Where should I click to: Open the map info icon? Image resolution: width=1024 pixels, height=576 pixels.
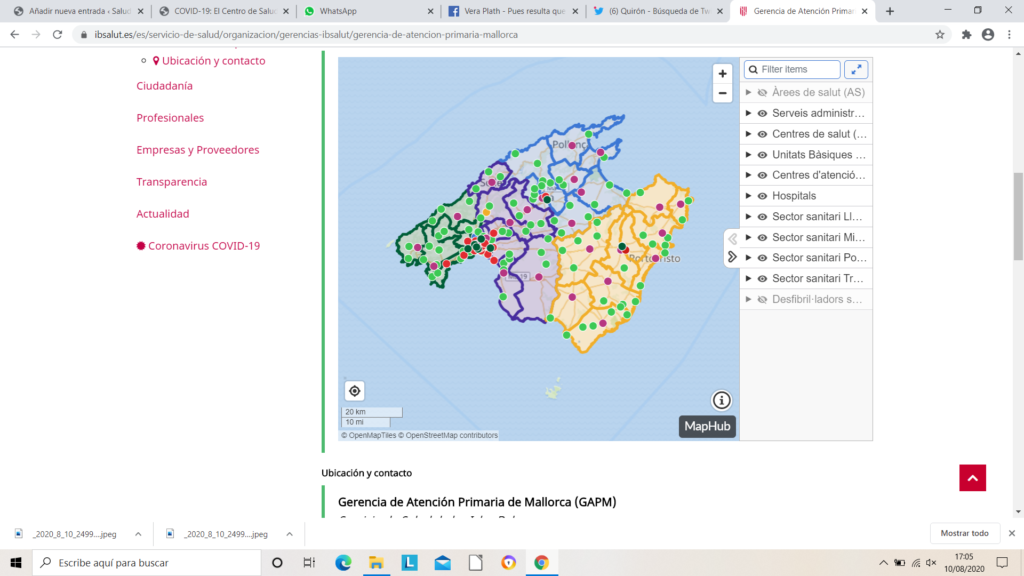[x=721, y=400]
